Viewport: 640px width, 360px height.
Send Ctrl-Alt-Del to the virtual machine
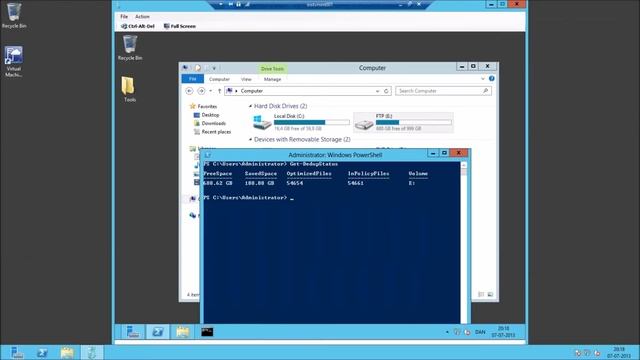click(138, 26)
